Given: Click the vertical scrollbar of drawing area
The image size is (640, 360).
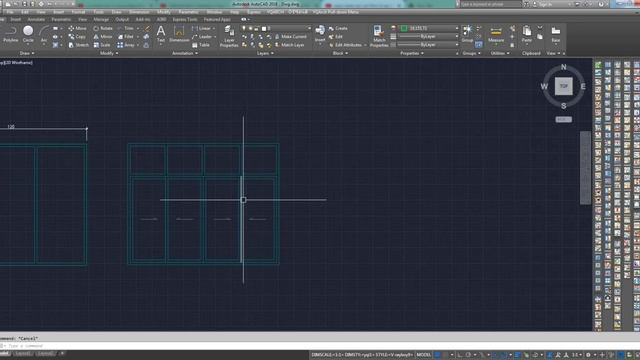Looking at the screenshot, I should pyautogui.click(x=585, y=167).
